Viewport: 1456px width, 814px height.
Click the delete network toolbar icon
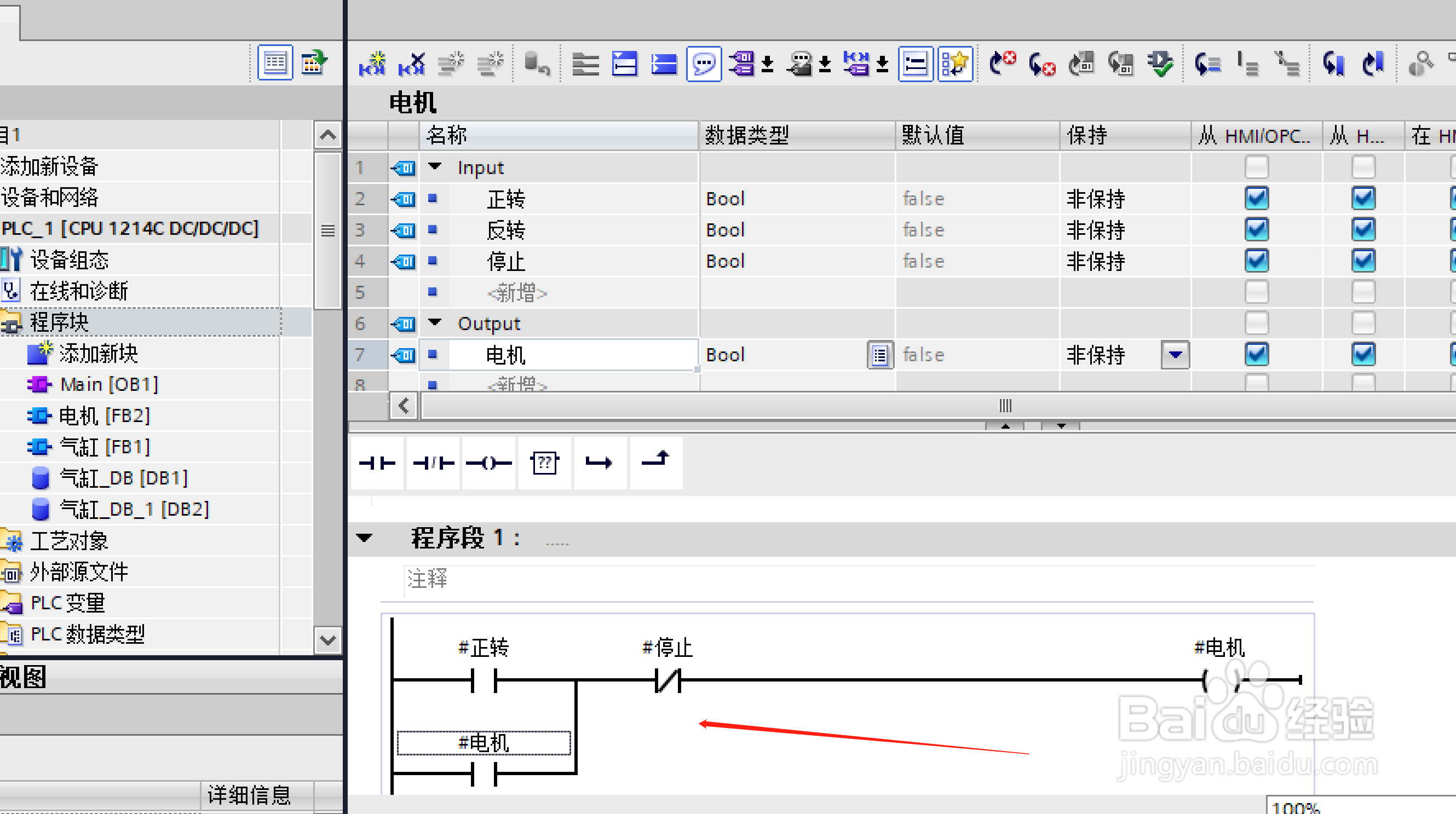pos(412,64)
